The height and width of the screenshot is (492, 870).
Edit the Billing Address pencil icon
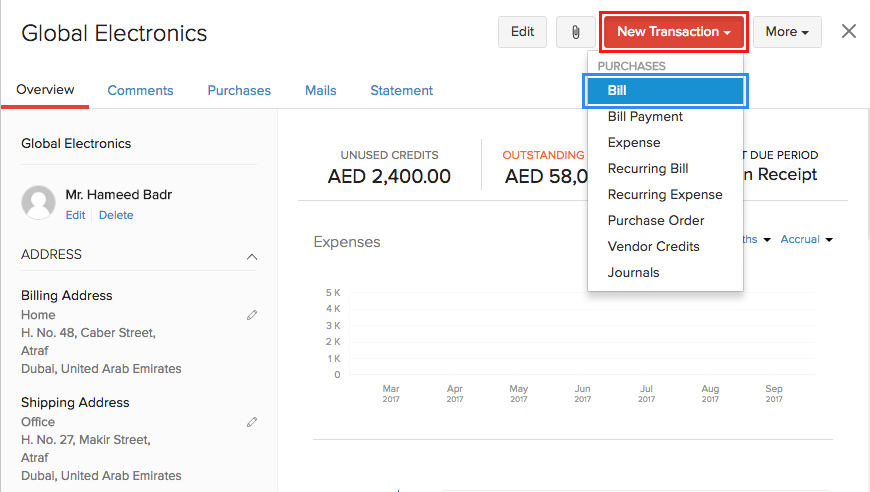point(252,315)
